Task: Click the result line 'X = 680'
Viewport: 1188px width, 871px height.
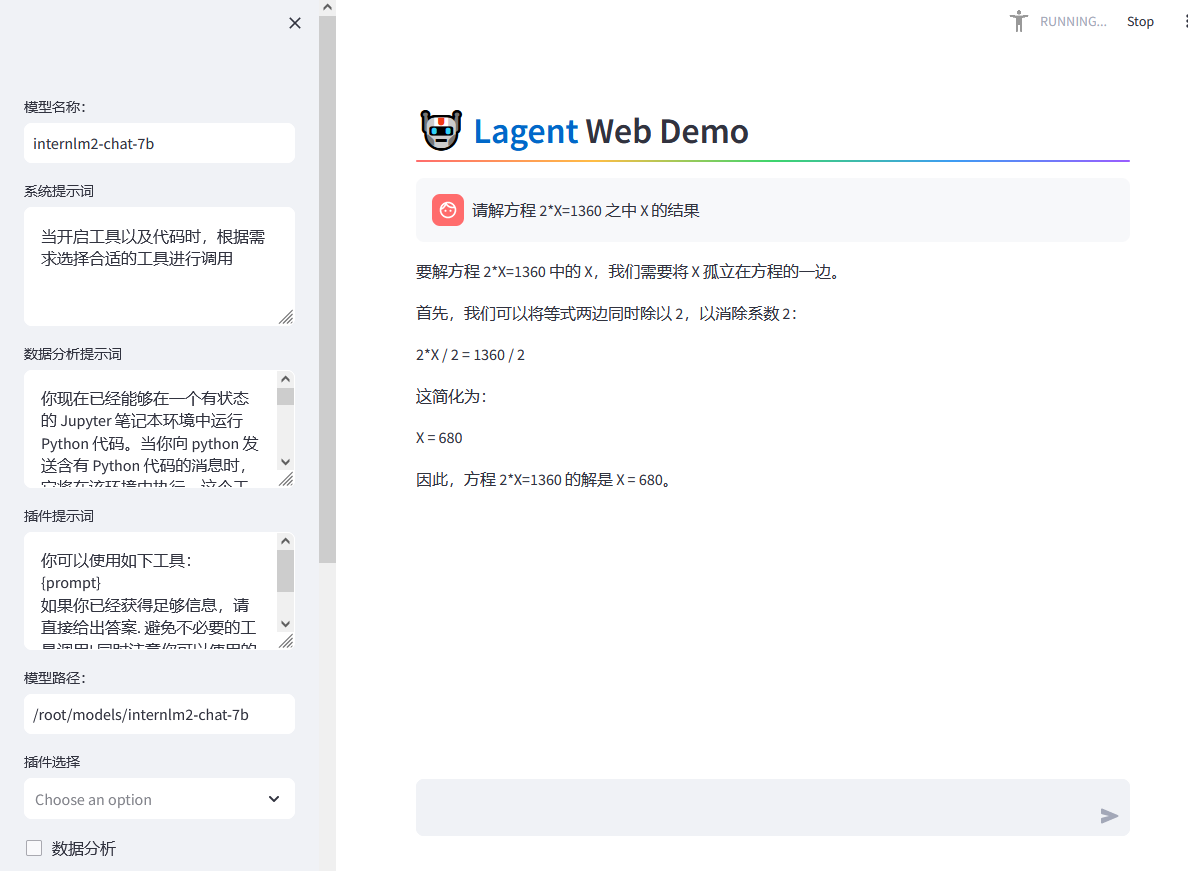Action: (x=439, y=438)
